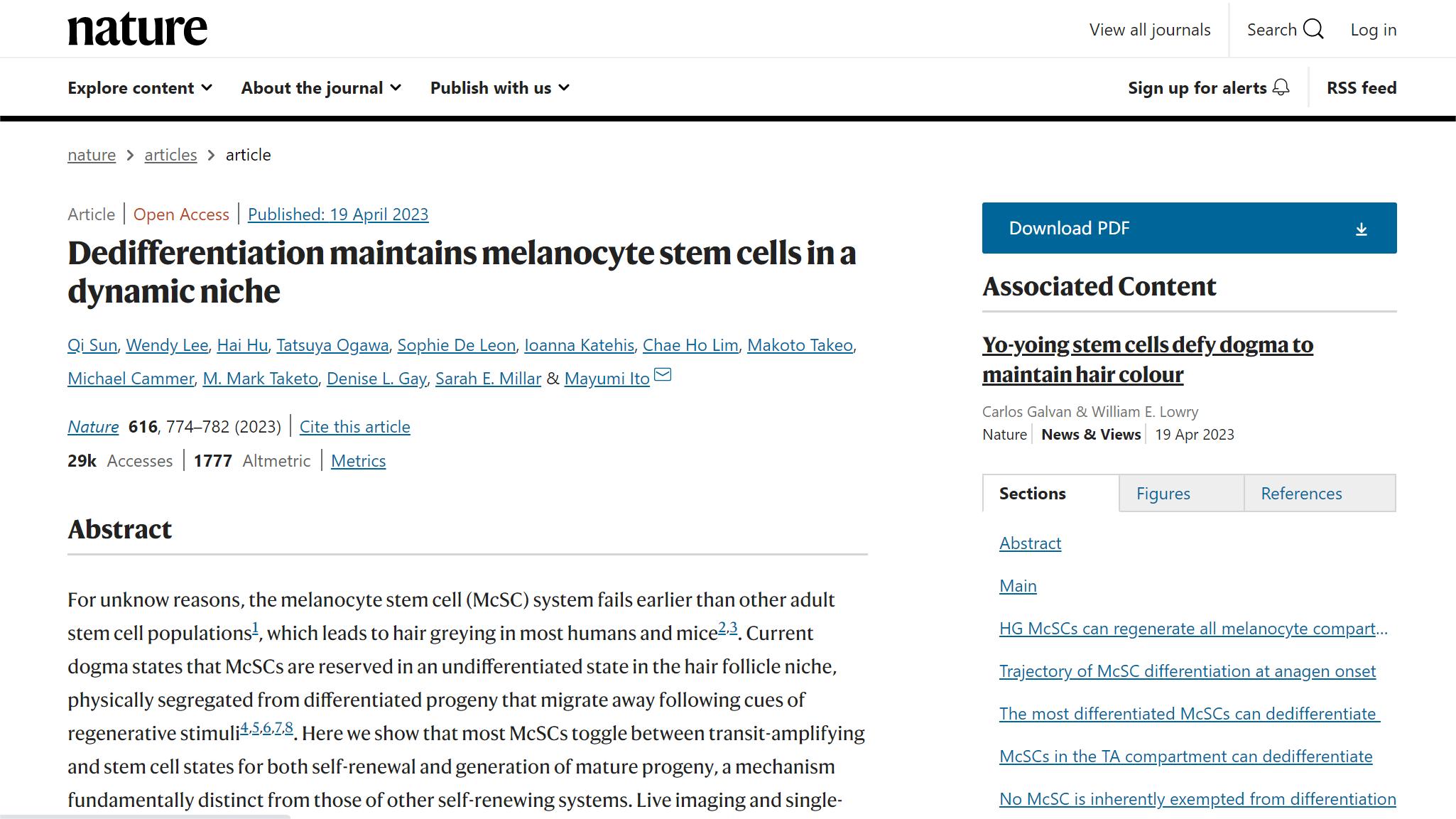Open the nature logo home page

[x=138, y=29]
